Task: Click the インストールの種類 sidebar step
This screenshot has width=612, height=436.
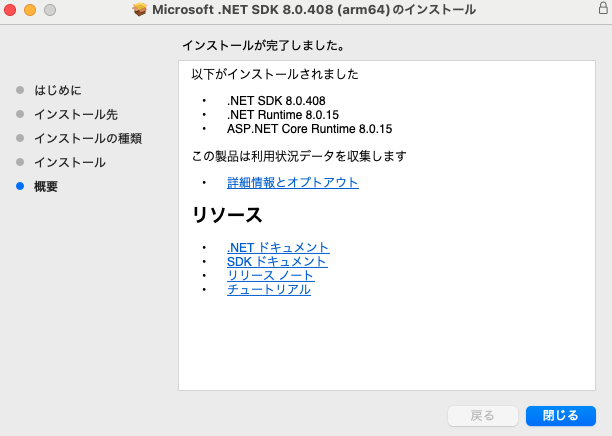Action: point(88,138)
